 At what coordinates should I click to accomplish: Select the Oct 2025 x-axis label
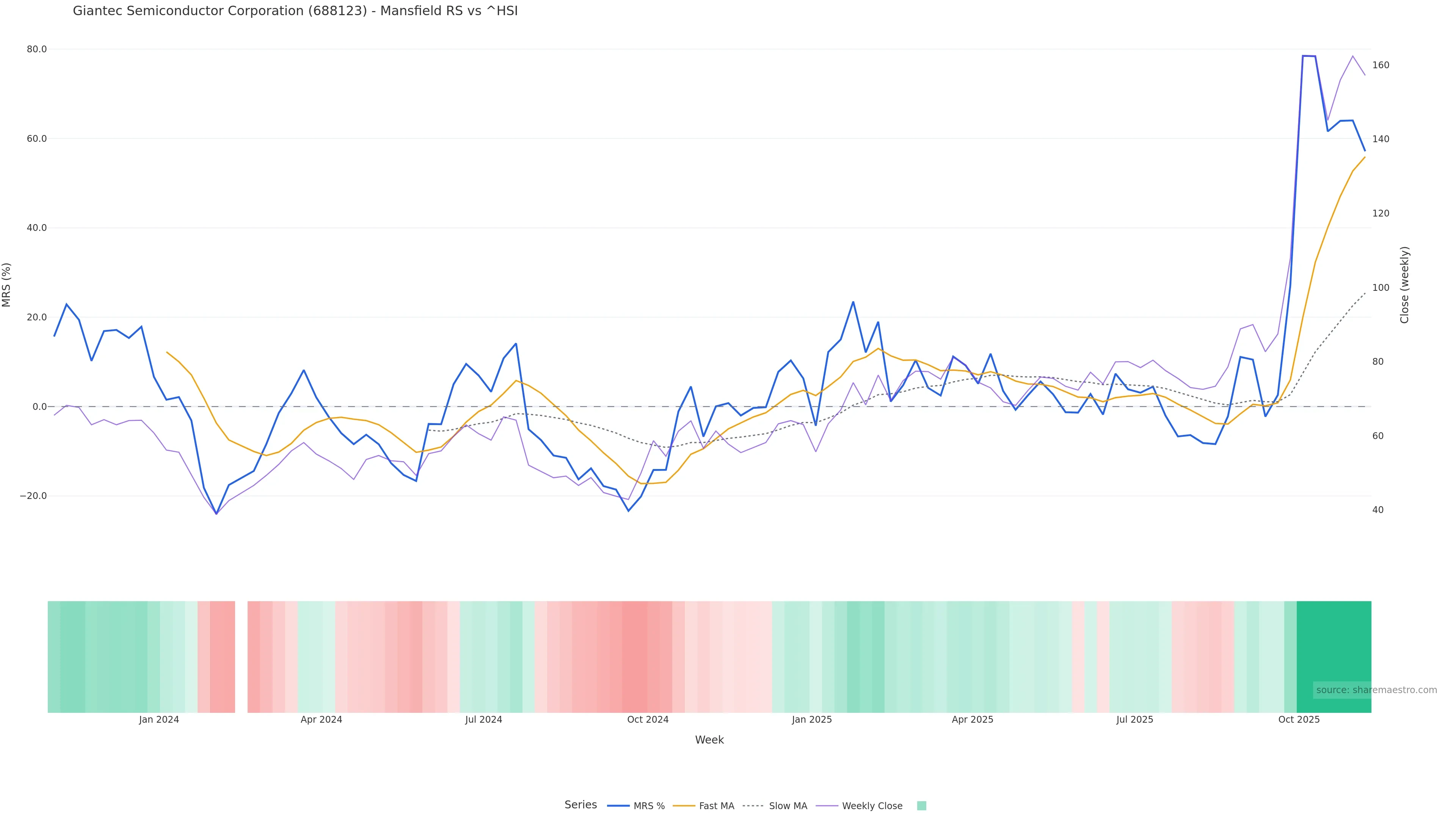(x=1299, y=720)
